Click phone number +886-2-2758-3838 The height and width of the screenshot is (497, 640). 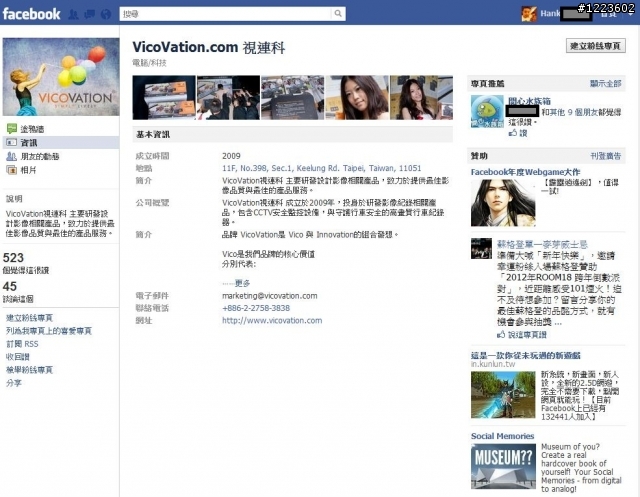click(x=256, y=308)
